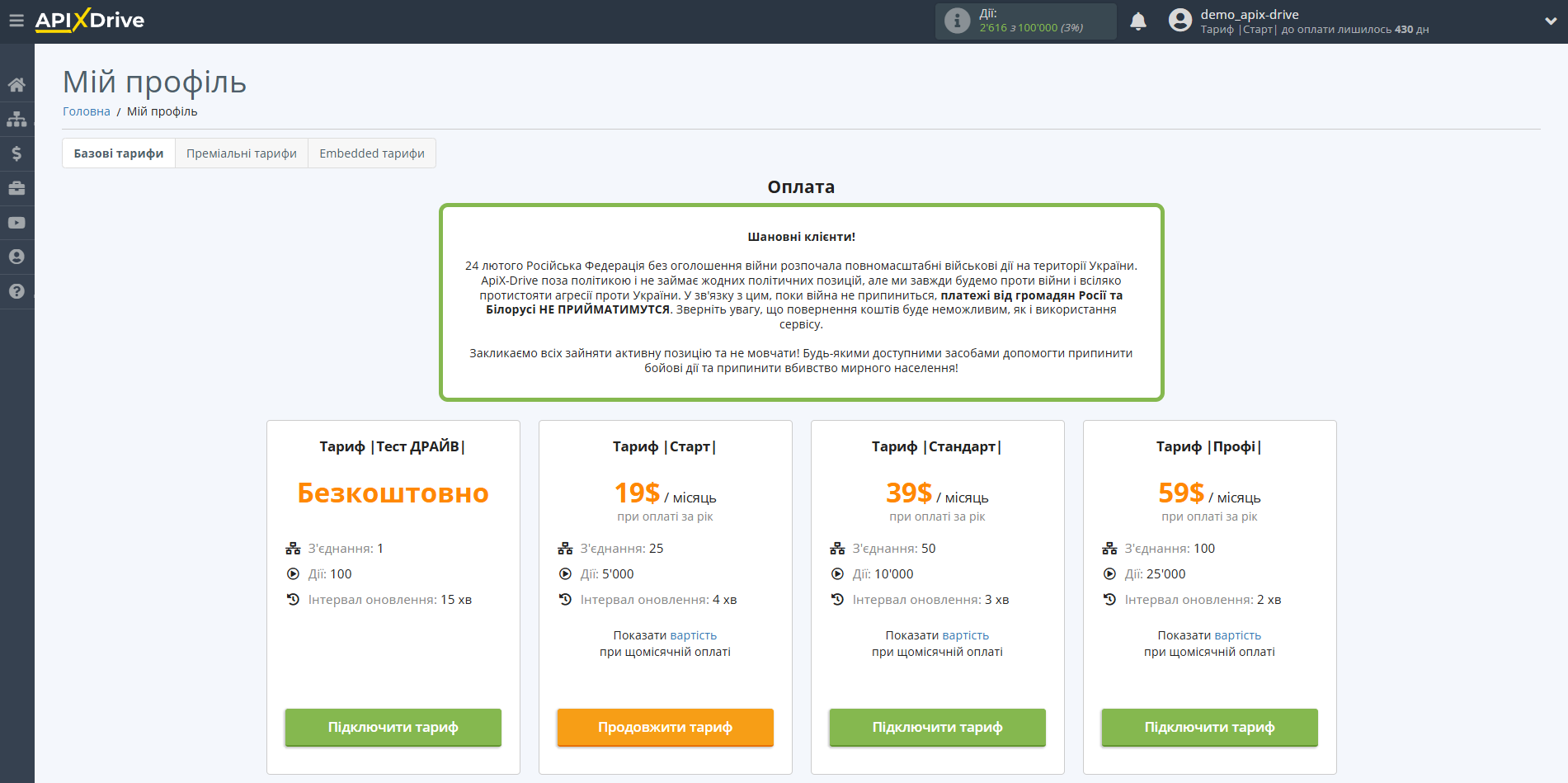Image resolution: width=1568 pixels, height=783 pixels.
Task: Click the ApiX-Drive logo
Action: [90, 21]
